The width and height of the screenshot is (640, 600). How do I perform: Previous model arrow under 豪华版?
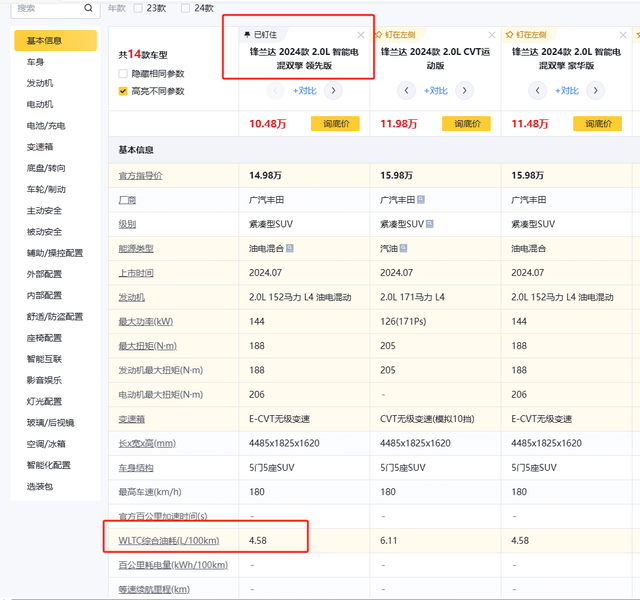point(537,91)
